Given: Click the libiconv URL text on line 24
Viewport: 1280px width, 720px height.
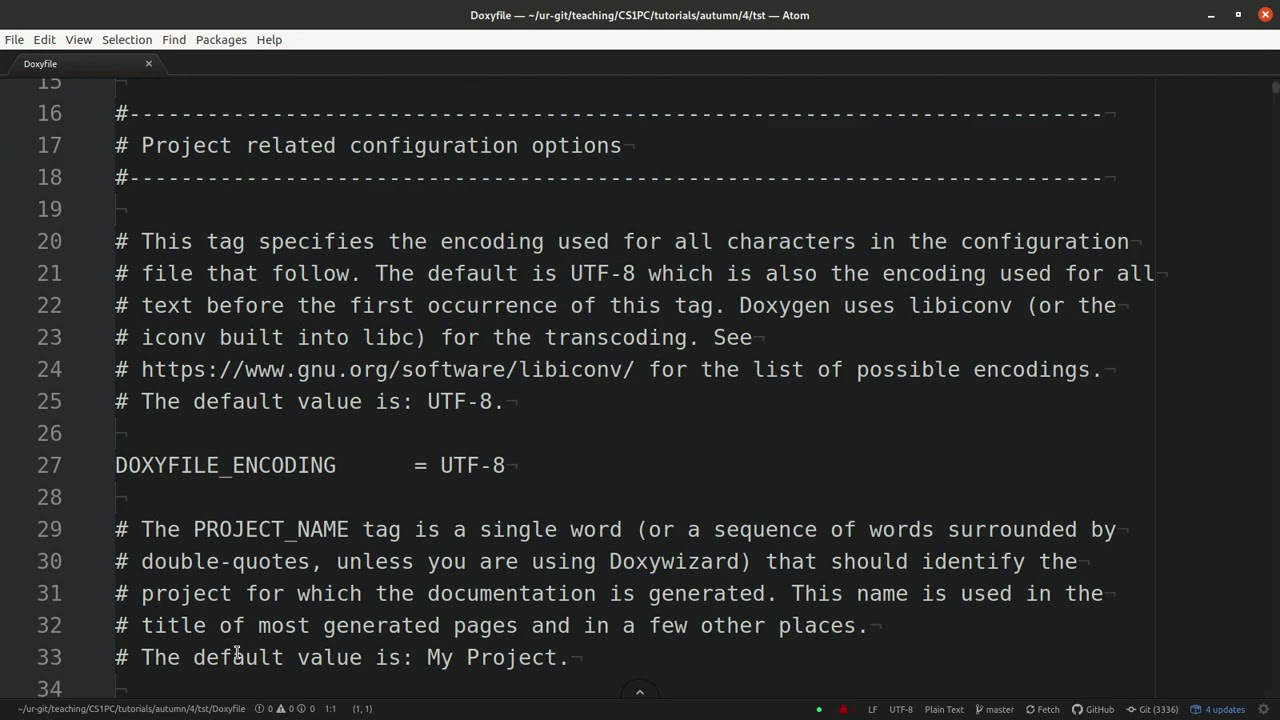Looking at the screenshot, I should (388, 369).
